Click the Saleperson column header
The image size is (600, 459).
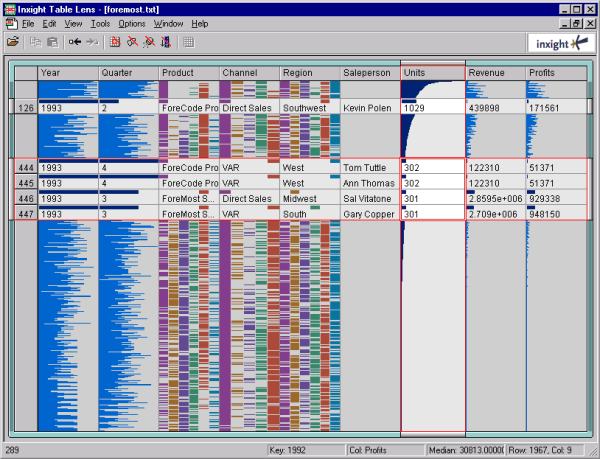coord(370,73)
